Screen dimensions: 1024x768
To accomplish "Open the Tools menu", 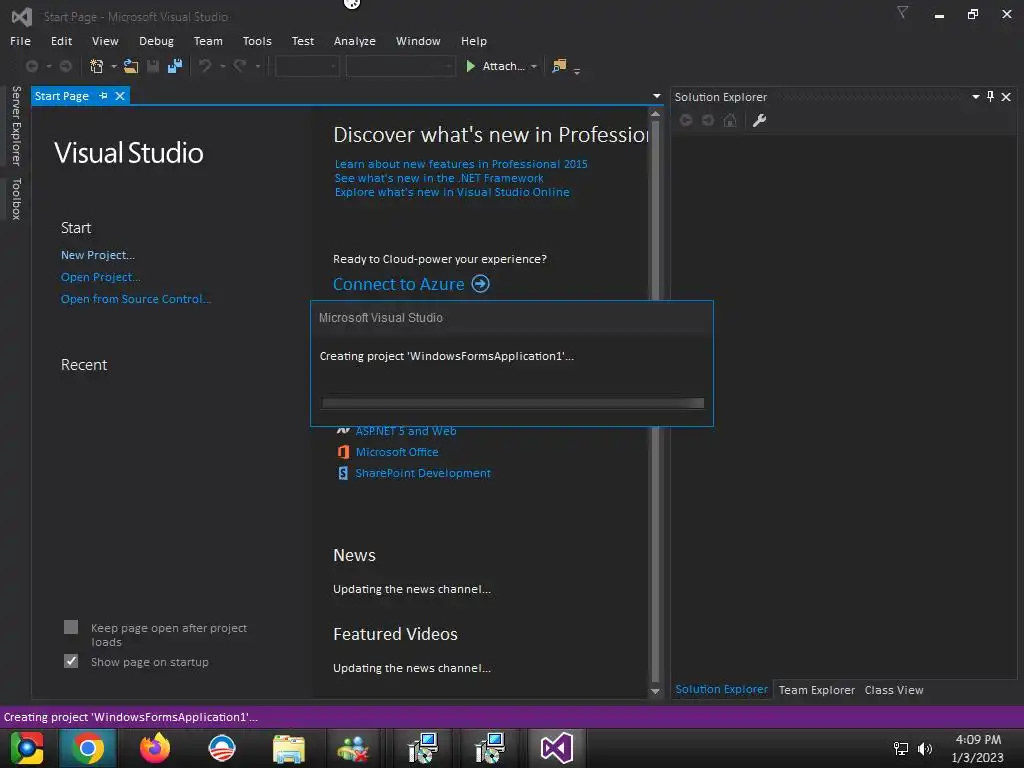I will [257, 41].
